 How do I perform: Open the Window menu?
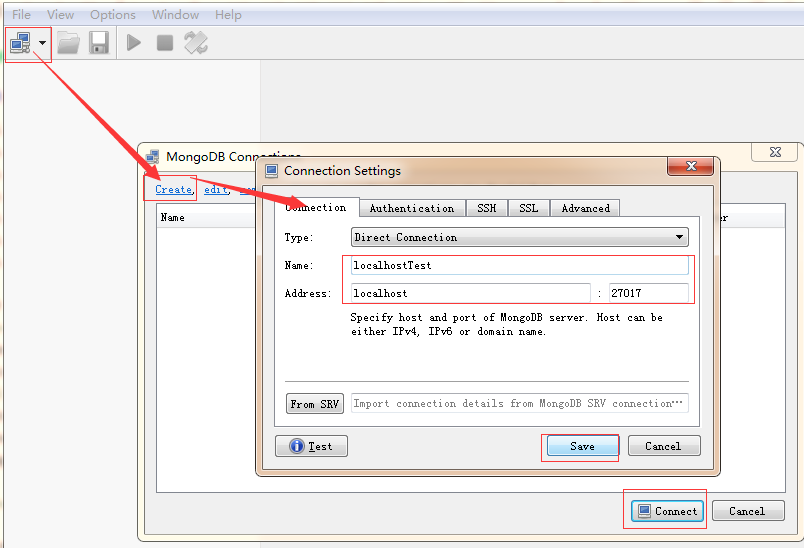pos(175,15)
